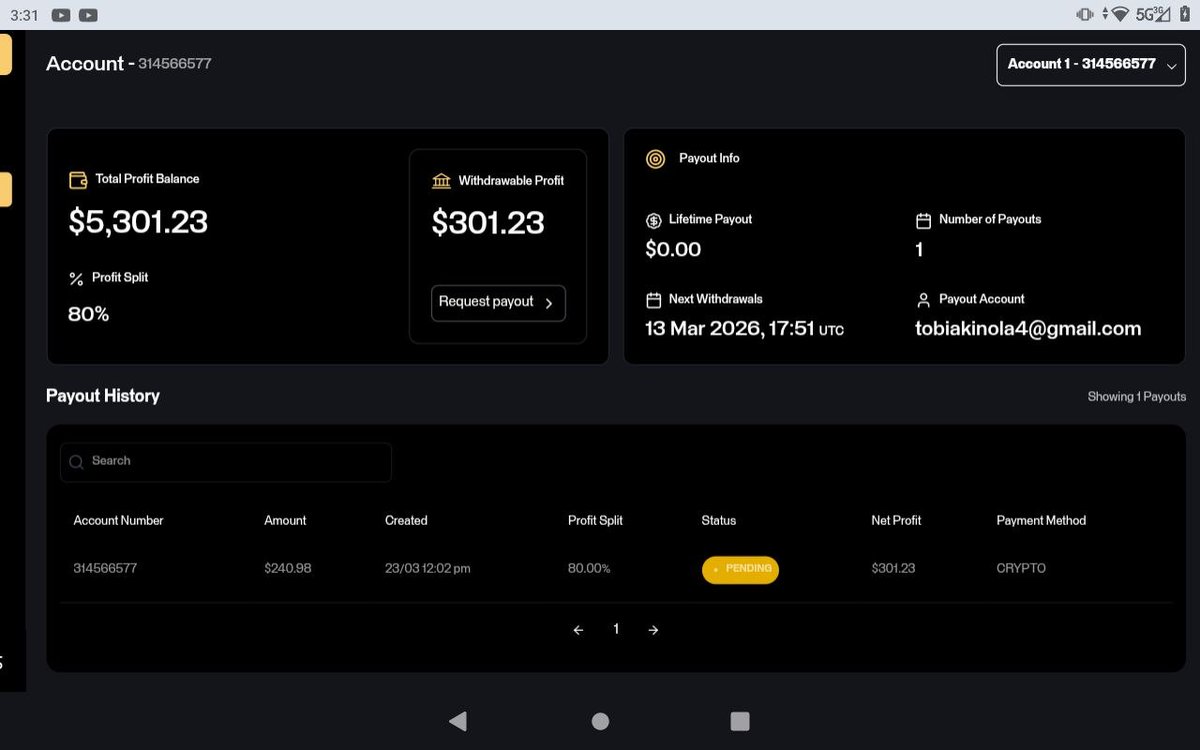Viewport: 1200px width, 750px height.
Task: Select page number 1 in pagination
Action: (616, 629)
